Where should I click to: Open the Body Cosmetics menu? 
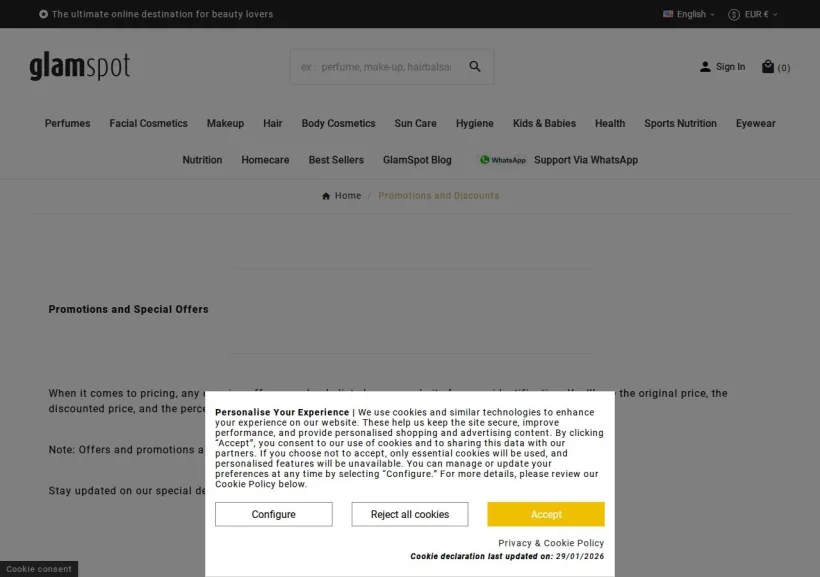click(x=338, y=123)
